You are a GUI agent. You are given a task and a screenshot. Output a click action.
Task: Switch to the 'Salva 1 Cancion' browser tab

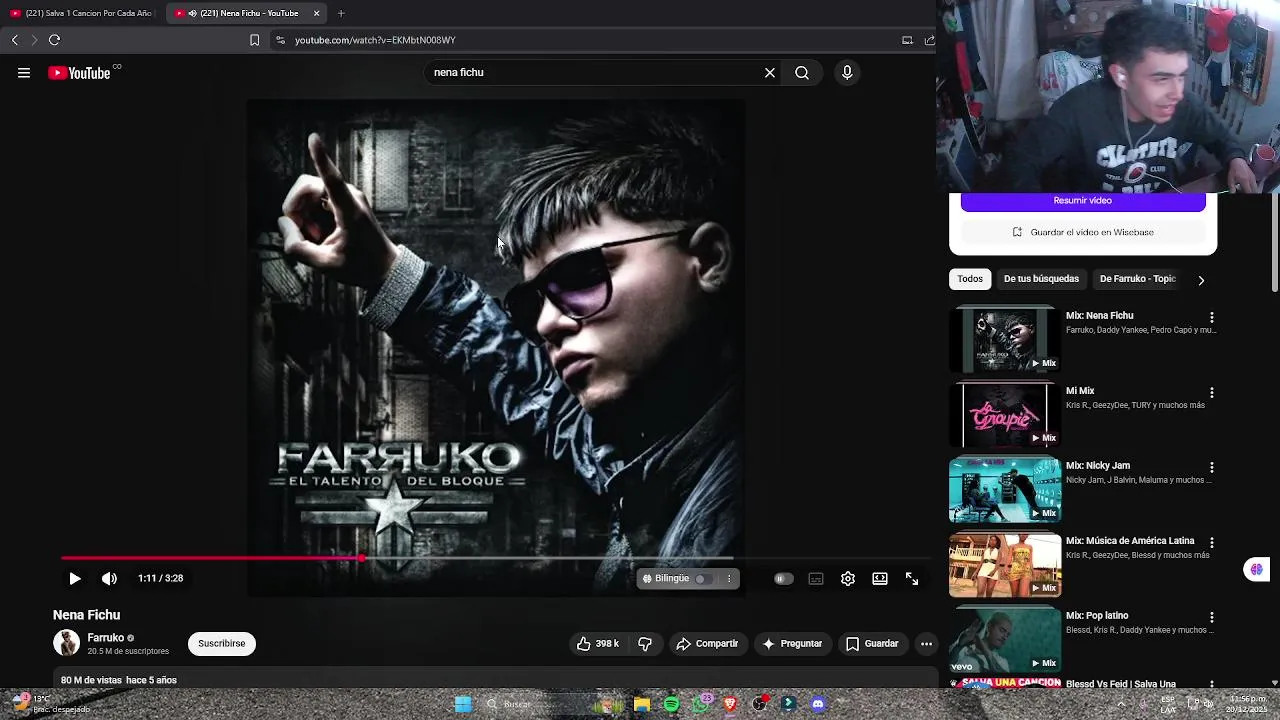(x=82, y=13)
